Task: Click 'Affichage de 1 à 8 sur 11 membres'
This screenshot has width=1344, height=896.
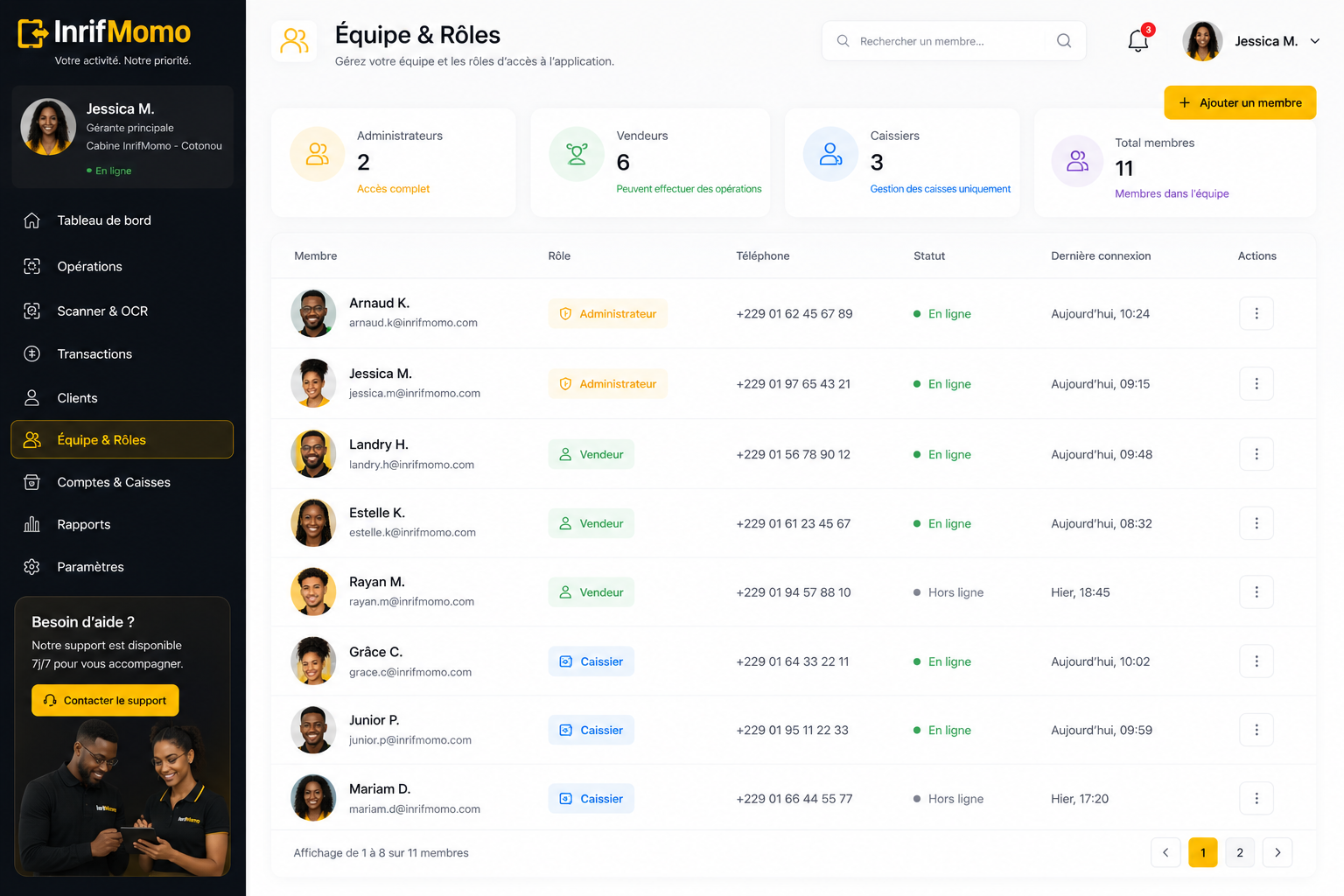Action: tap(381, 852)
